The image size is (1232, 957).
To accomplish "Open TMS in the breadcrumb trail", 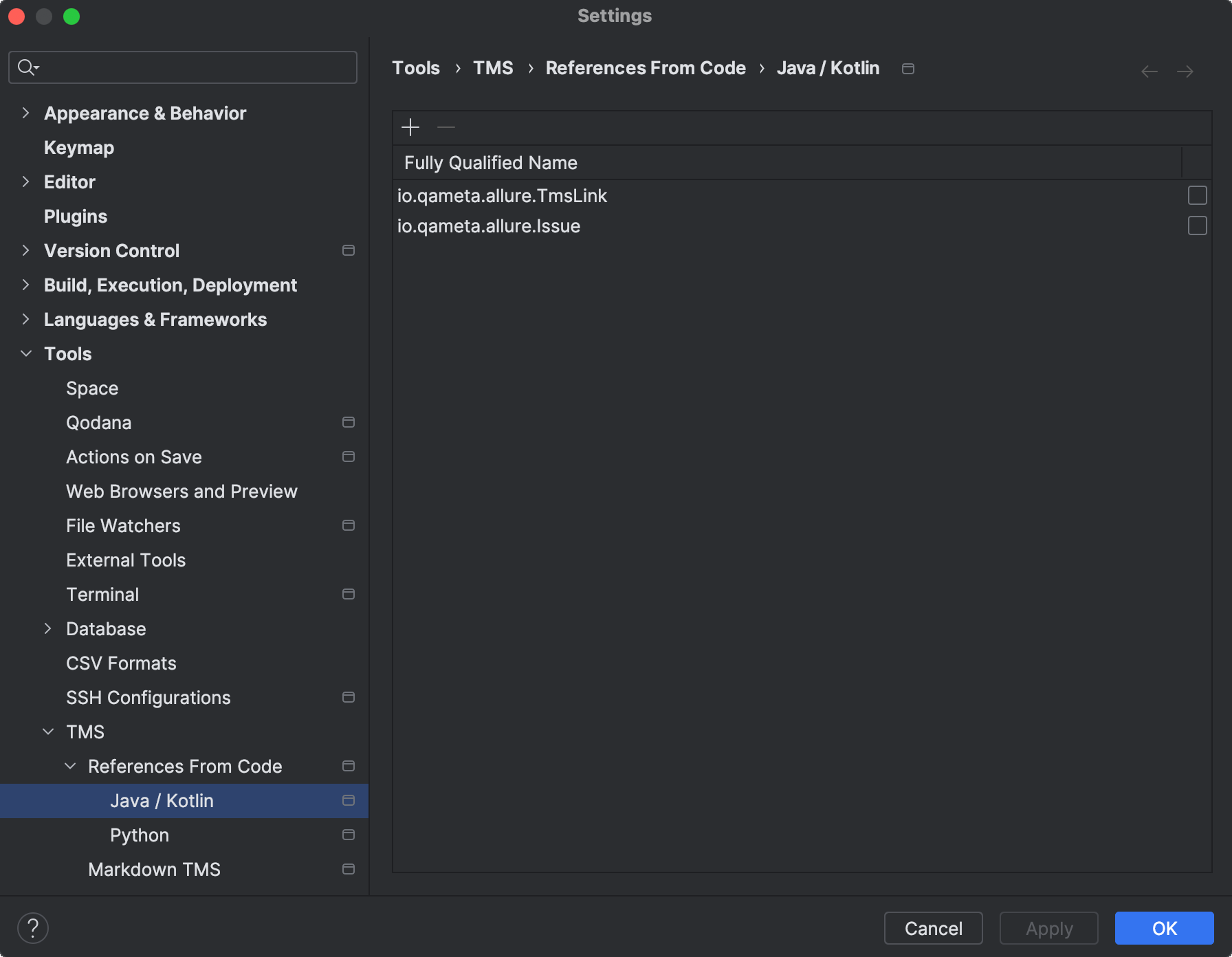I will click(x=493, y=67).
